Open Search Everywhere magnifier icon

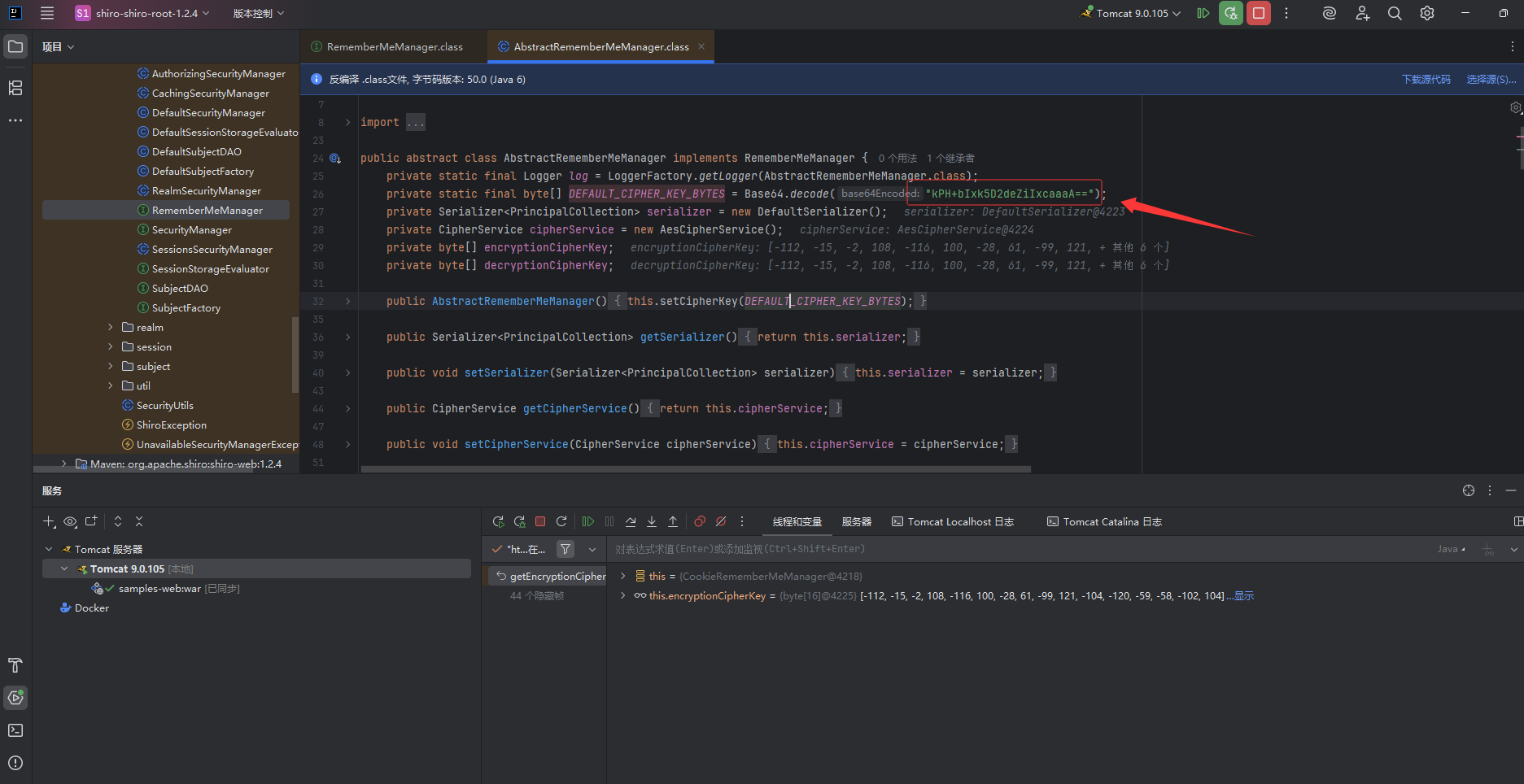click(1395, 13)
